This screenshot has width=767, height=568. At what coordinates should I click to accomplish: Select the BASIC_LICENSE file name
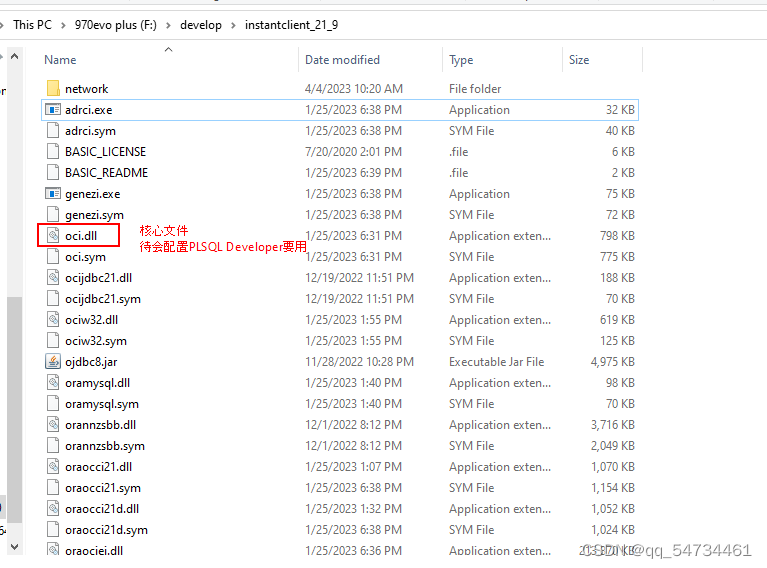106,152
